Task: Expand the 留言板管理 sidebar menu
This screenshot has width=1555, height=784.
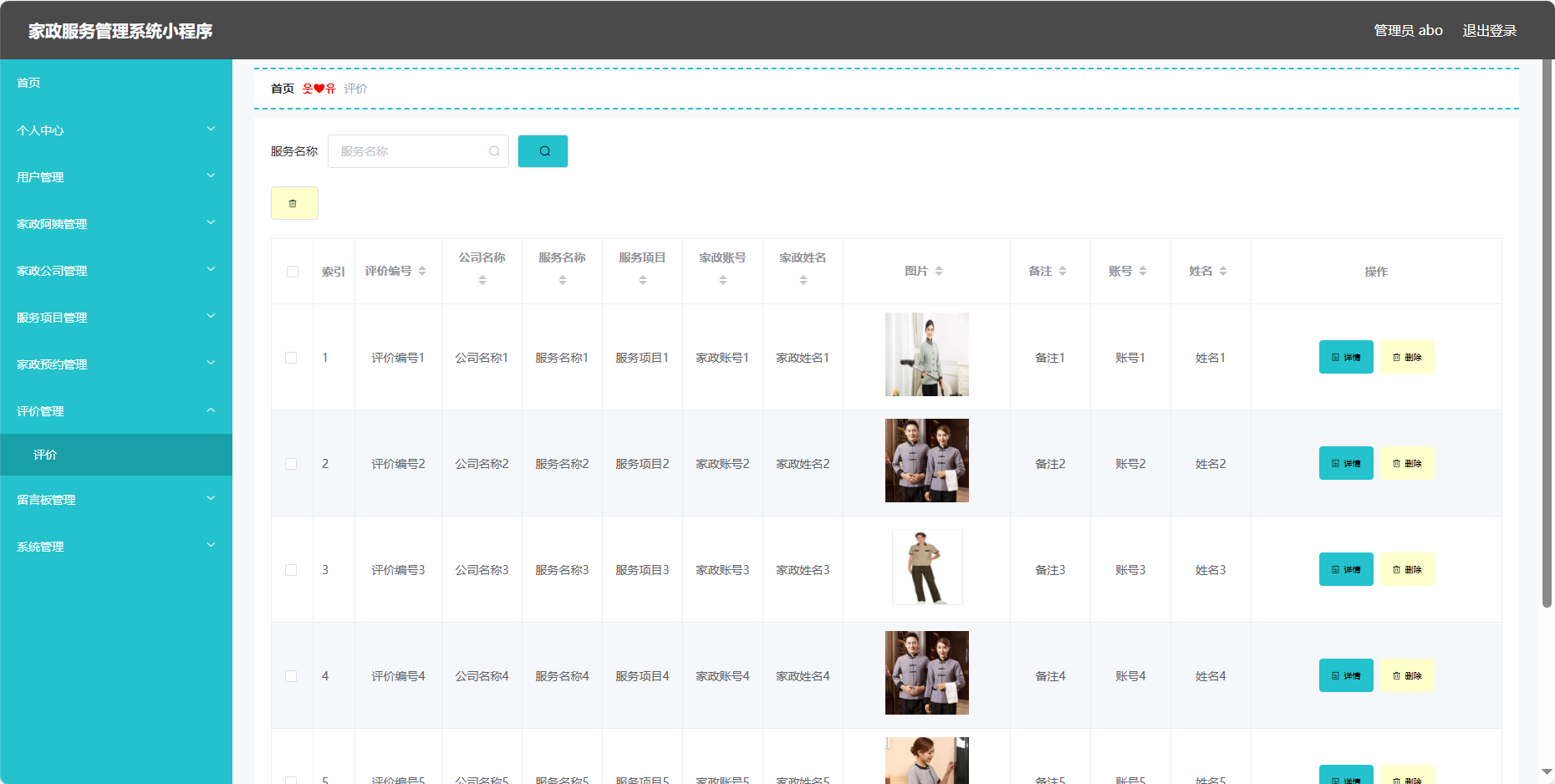Action: 116,499
